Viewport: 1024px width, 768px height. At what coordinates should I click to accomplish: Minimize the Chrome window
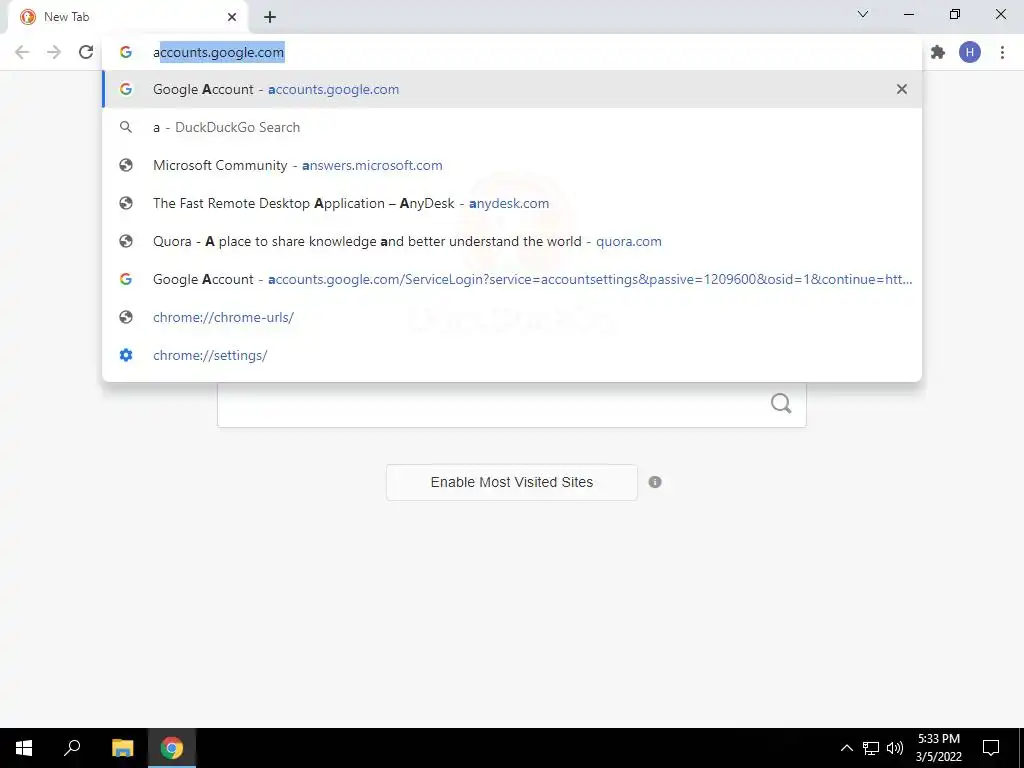point(909,14)
